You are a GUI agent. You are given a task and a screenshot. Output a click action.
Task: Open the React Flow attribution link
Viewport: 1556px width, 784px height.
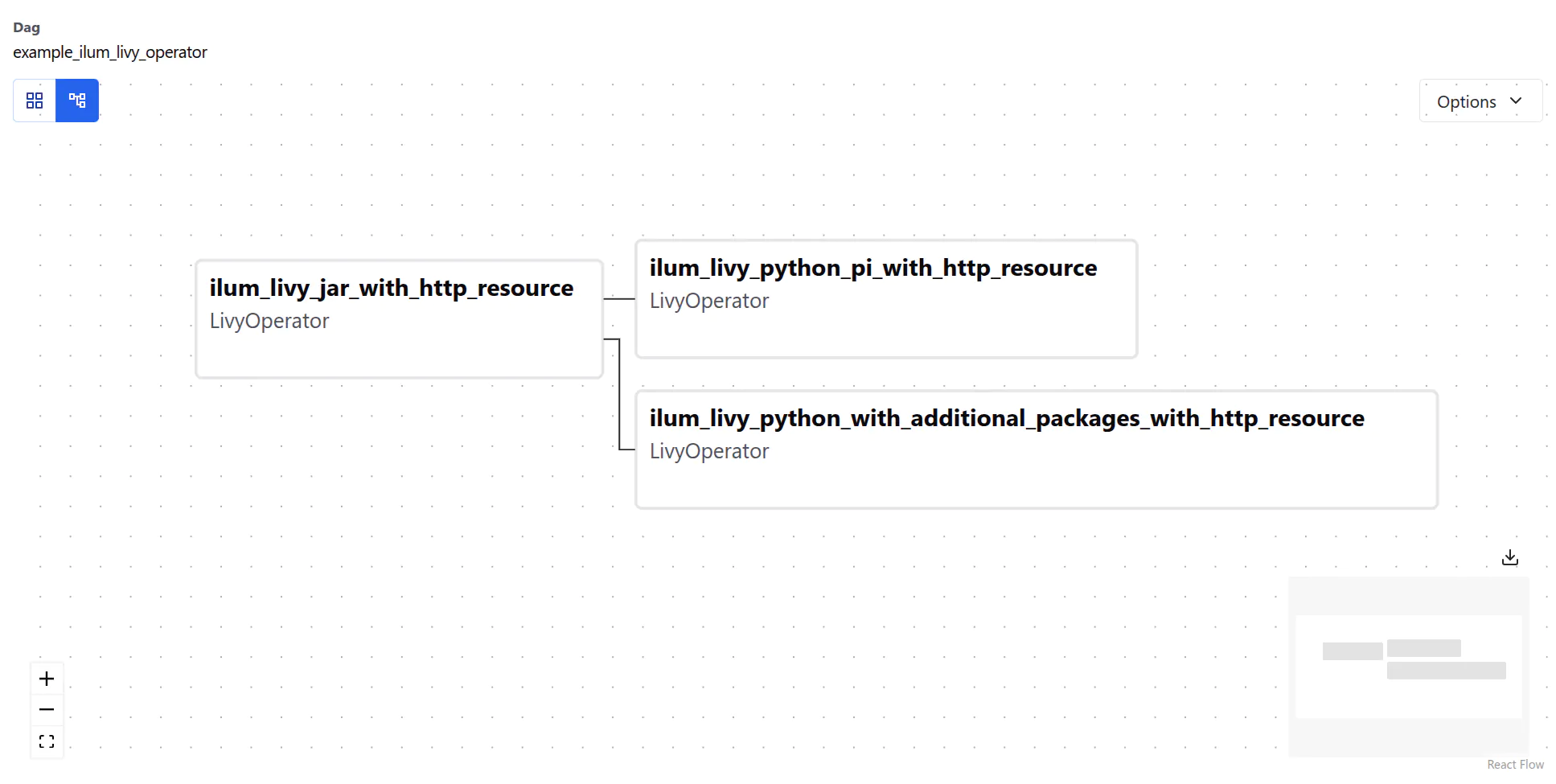(x=1515, y=765)
